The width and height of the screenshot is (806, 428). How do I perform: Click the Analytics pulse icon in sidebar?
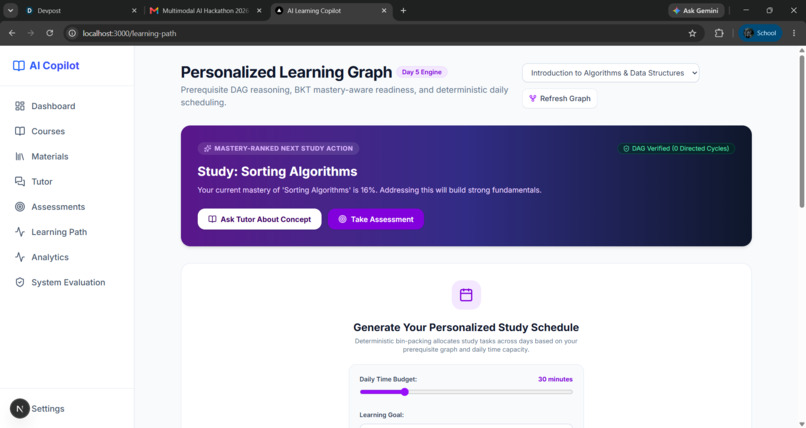point(20,257)
